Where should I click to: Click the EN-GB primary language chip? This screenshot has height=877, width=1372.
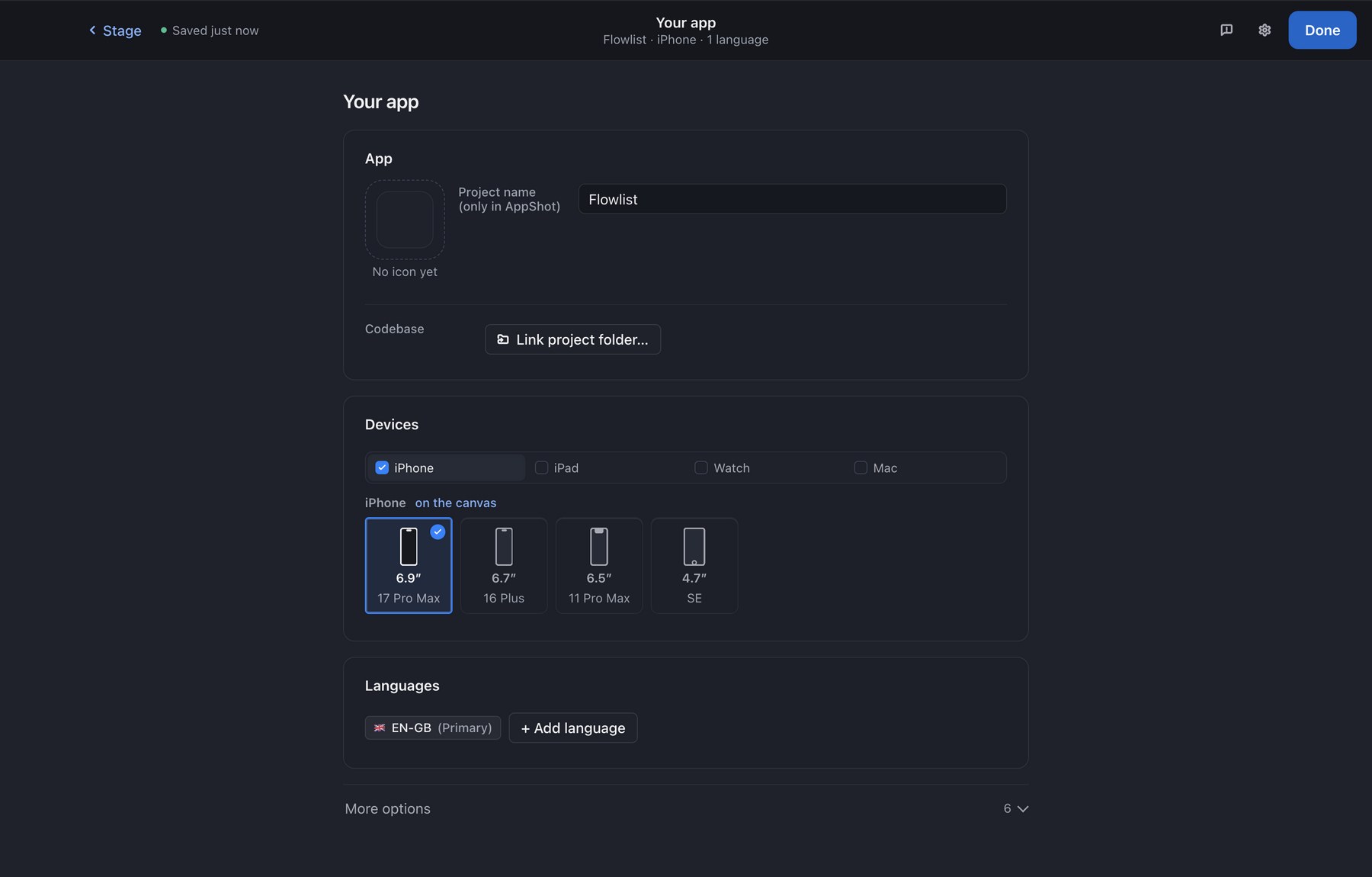click(x=433, y=728)
